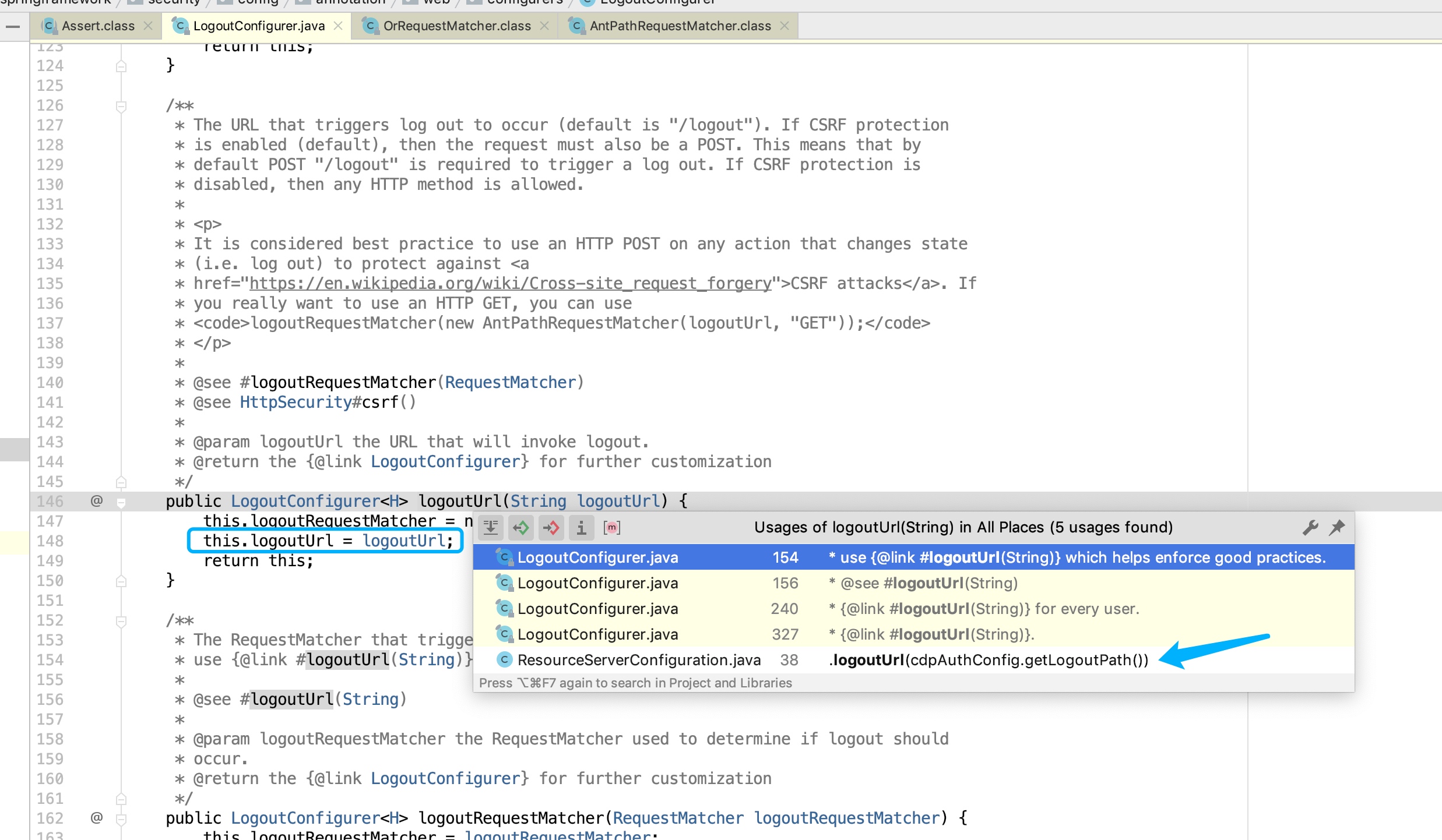Pin the Usages popup open

[1337, 528]
